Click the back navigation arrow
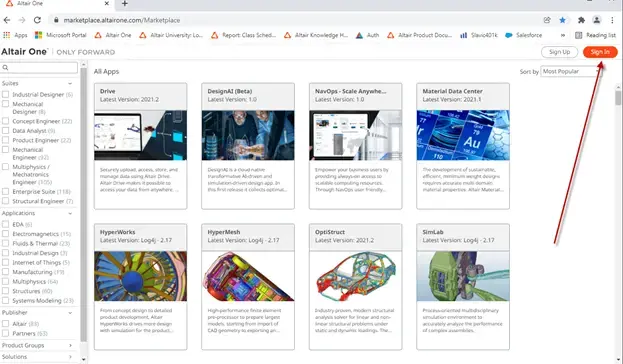 click(x=7, y=20)
